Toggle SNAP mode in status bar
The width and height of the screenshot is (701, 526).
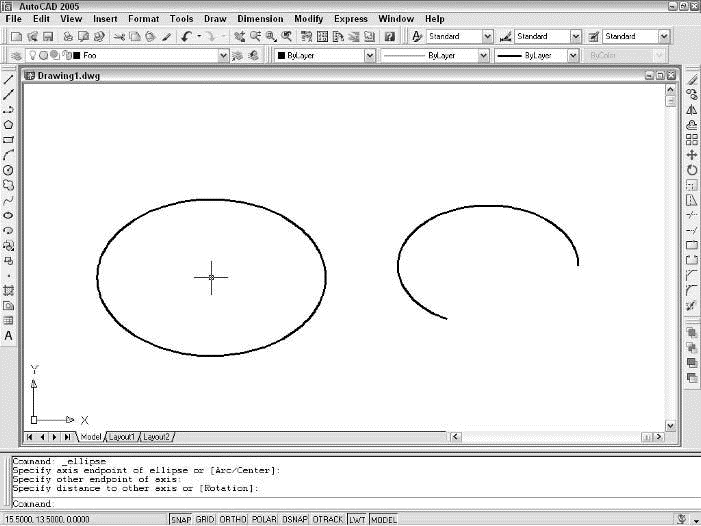tap(181, 519)
